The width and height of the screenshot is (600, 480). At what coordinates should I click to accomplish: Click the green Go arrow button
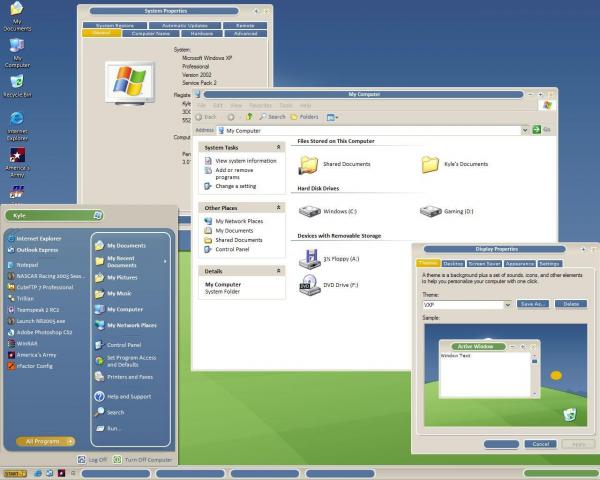pos(536,130)
